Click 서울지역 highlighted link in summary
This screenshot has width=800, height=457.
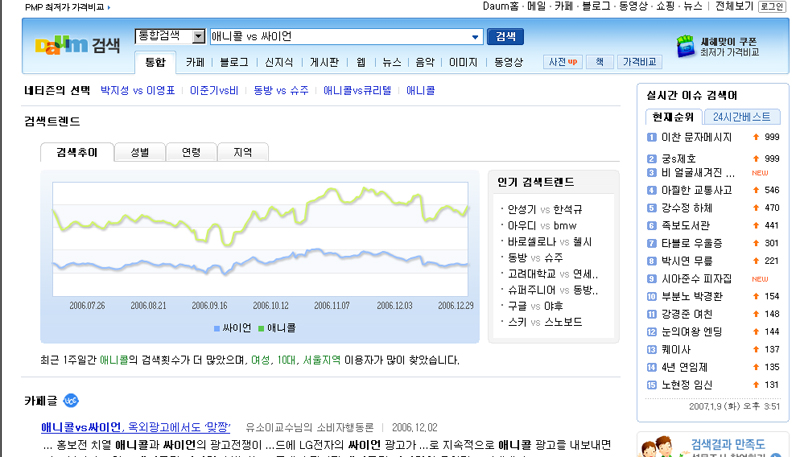coord(321,360)
